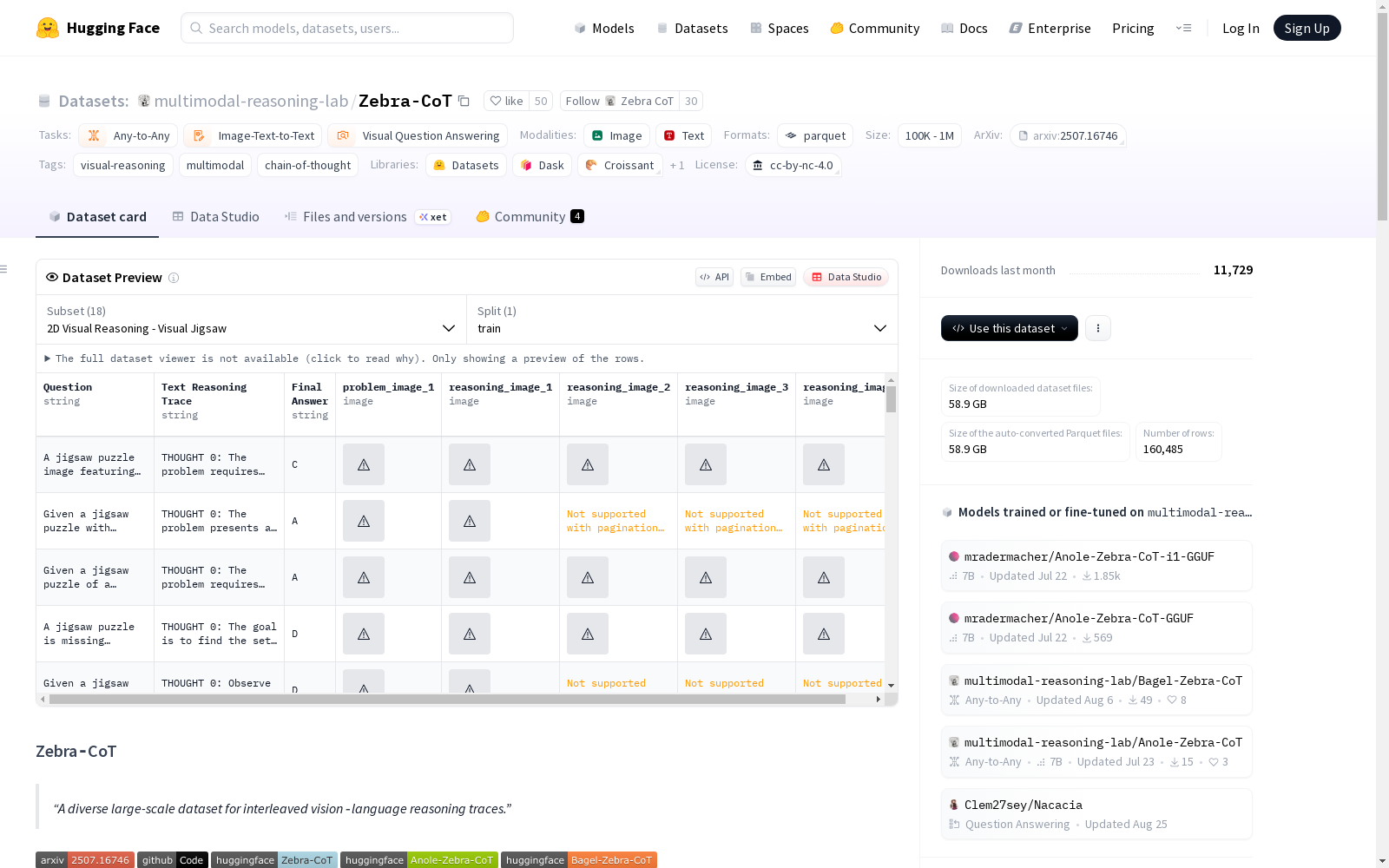
Task: Click the Embed button in Dataset Preview
Action: pyautogui.click(x=768, y=277)
